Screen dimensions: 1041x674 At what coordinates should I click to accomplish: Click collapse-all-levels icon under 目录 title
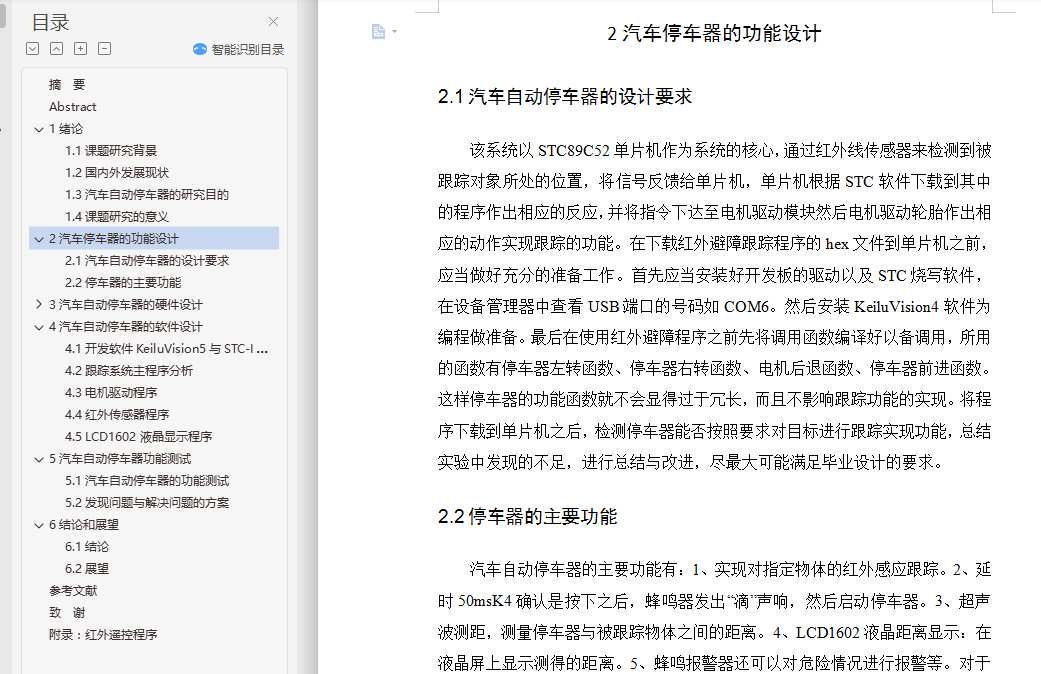tap(56, 48)
